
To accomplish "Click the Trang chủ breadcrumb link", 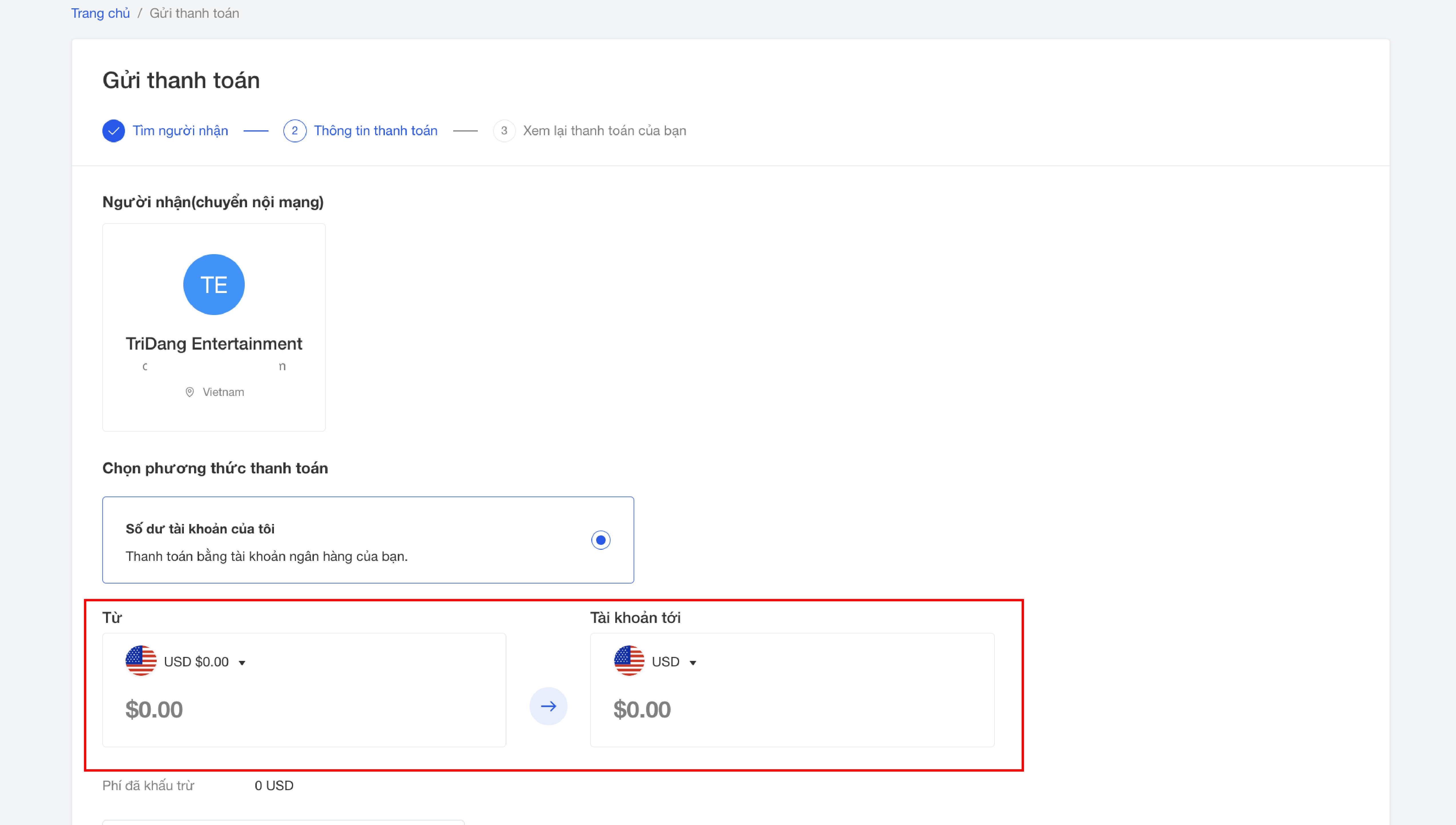I will (100, 13).
